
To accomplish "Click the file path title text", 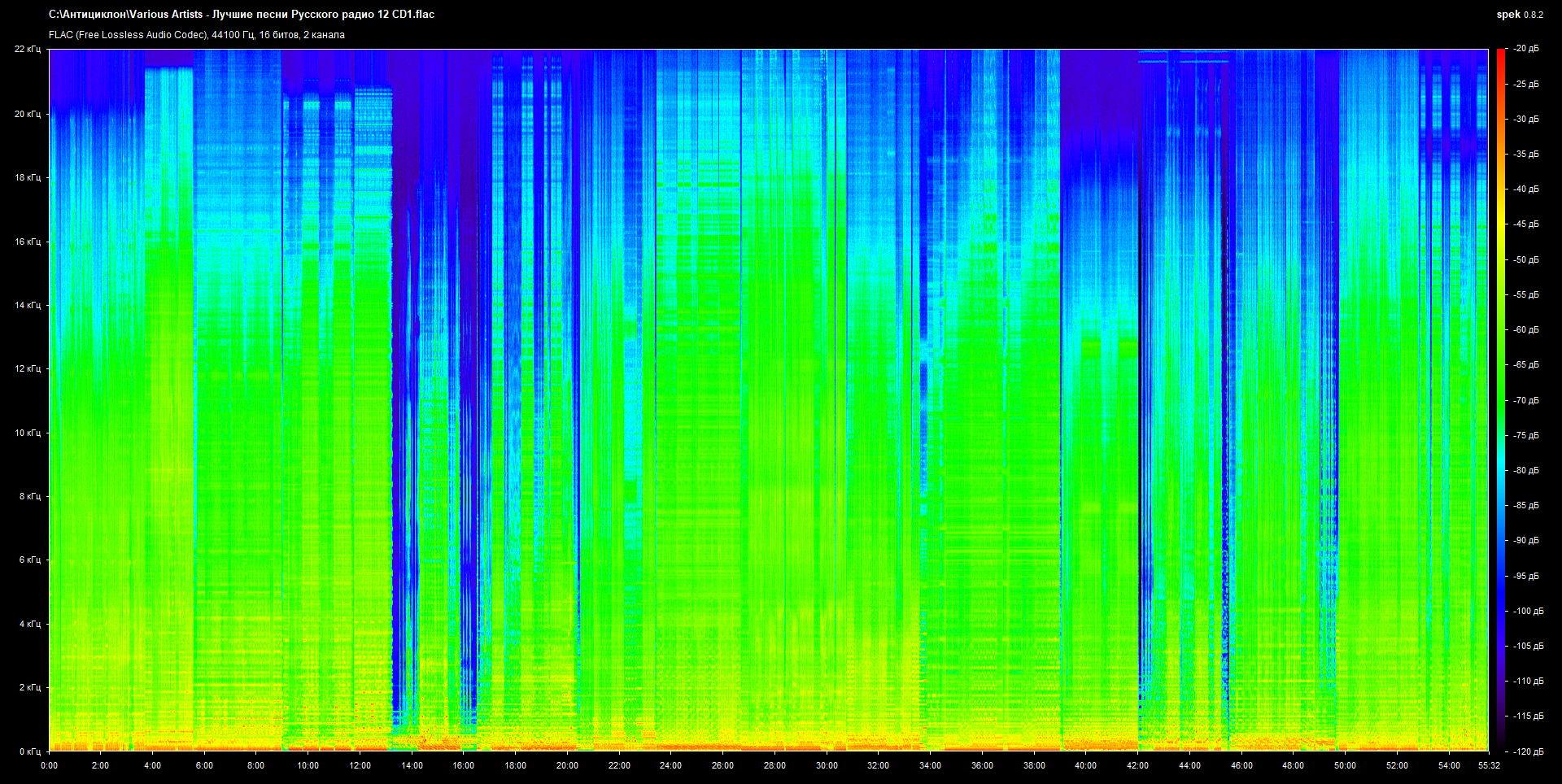I will (242, 15).
